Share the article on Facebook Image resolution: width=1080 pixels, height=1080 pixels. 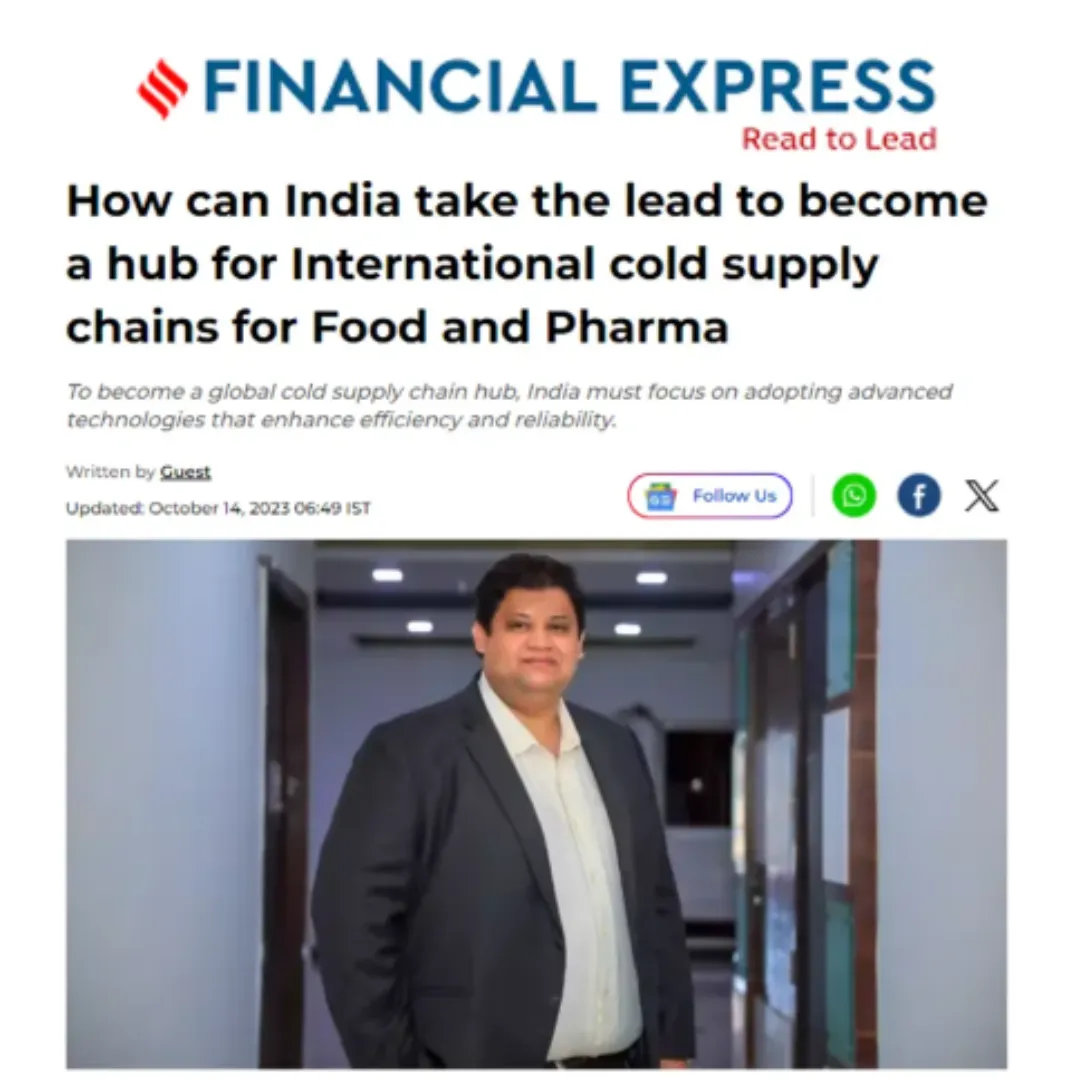coord(919,495)
